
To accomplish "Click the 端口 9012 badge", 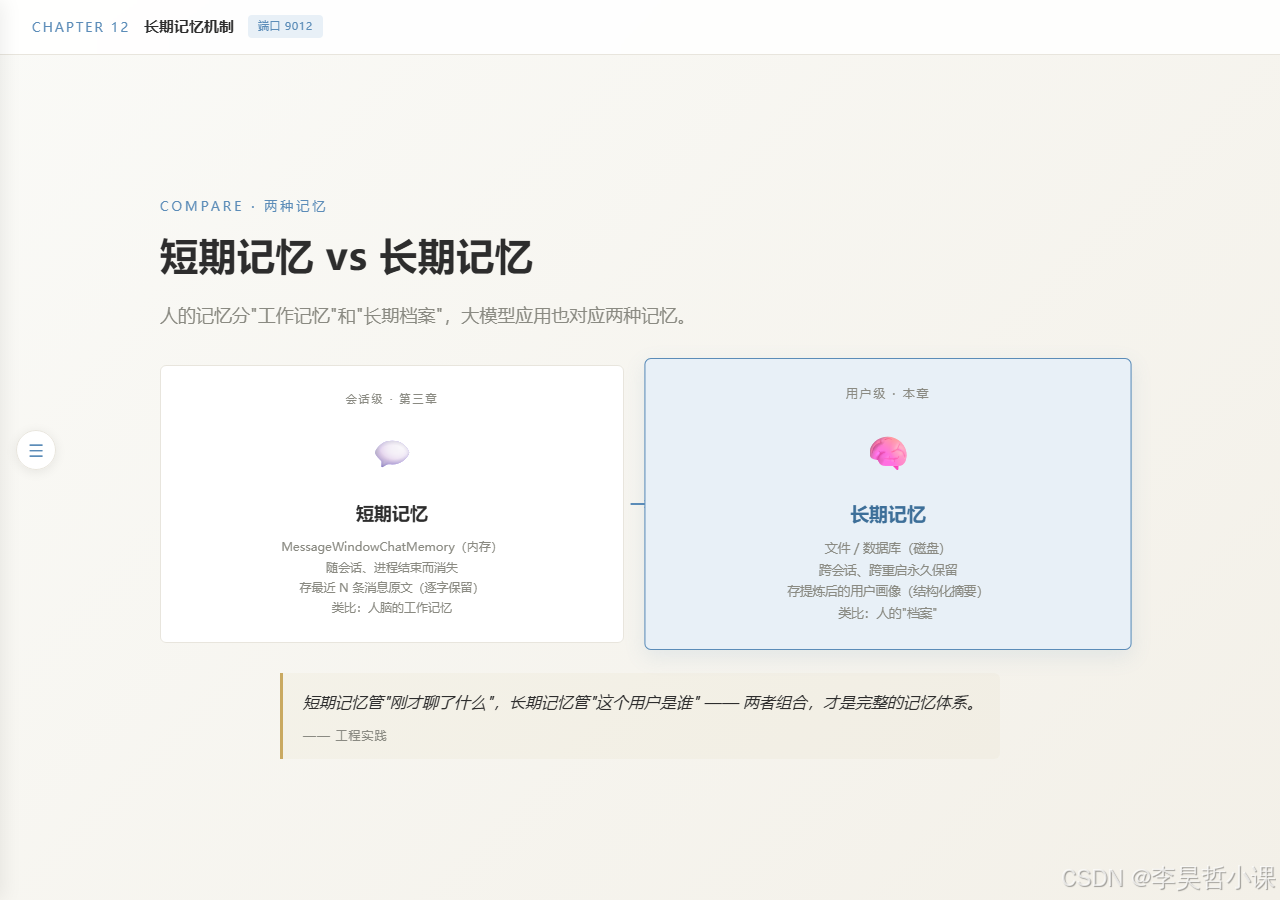I will click(285, 26).
